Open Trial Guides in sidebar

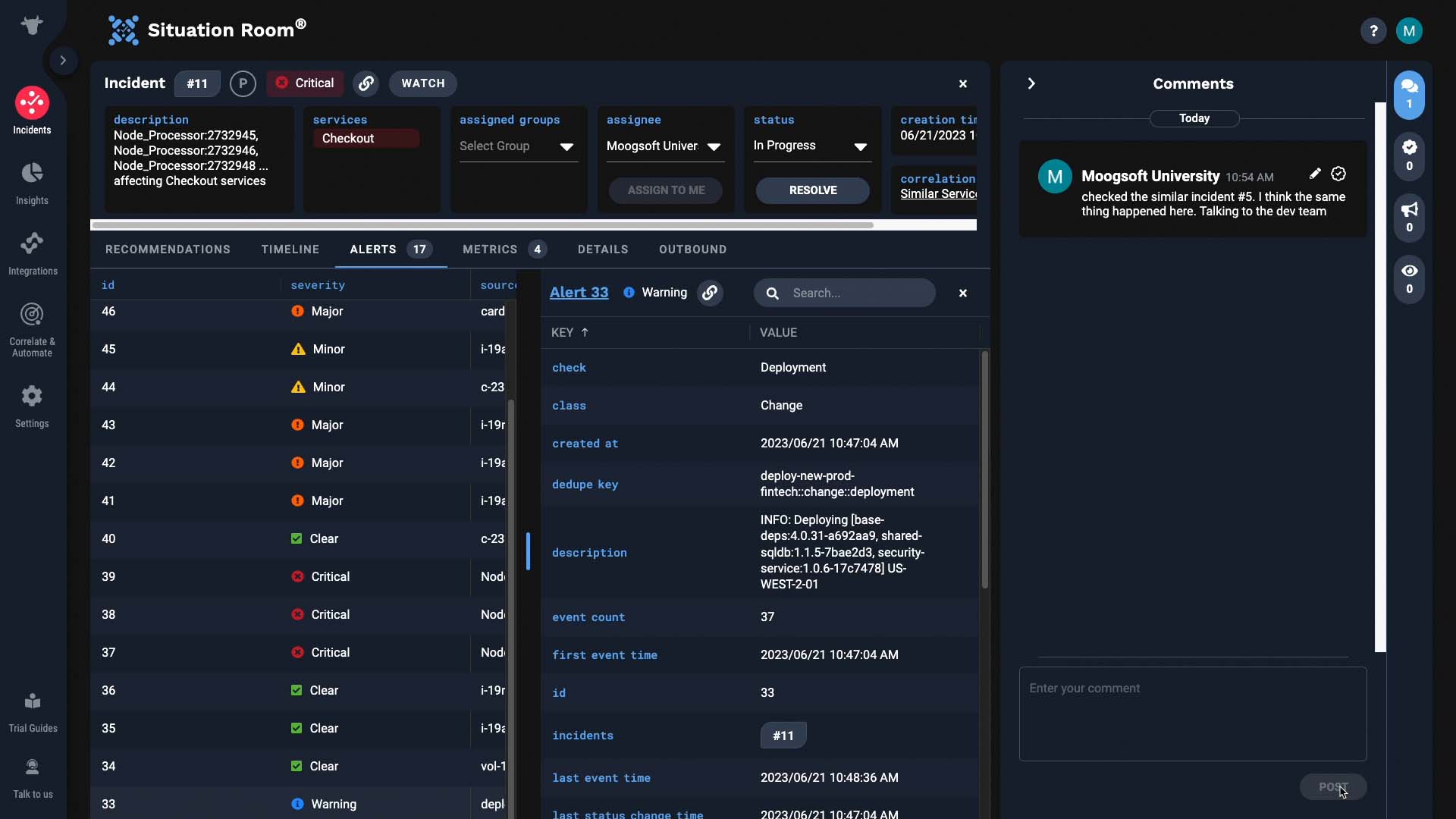[33, 713]
